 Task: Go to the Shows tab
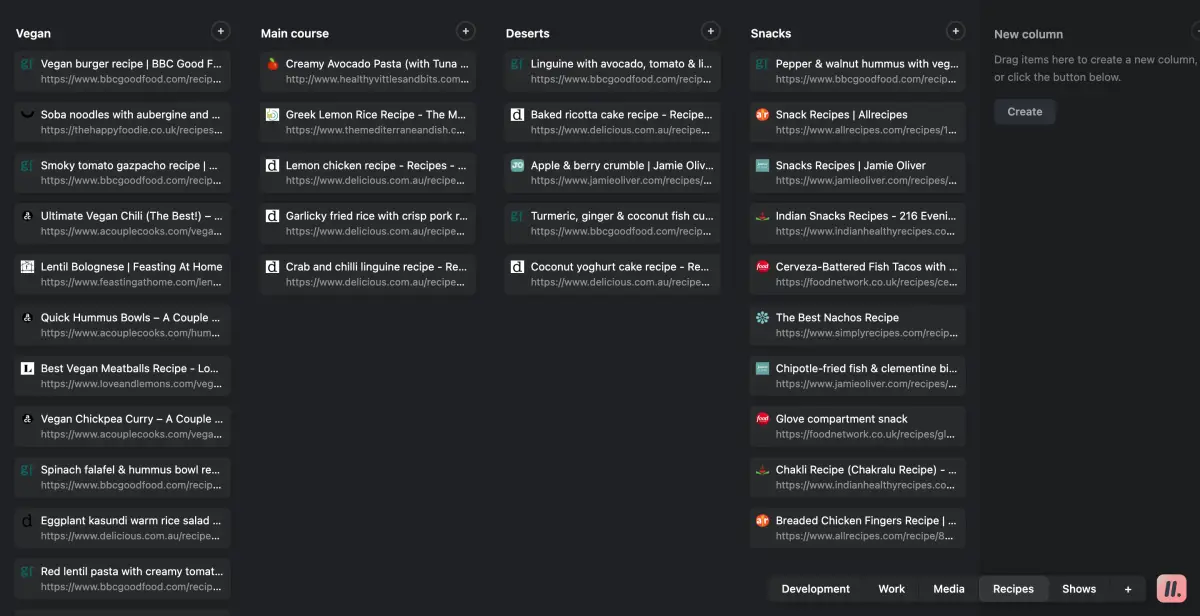pos(1078,589)
